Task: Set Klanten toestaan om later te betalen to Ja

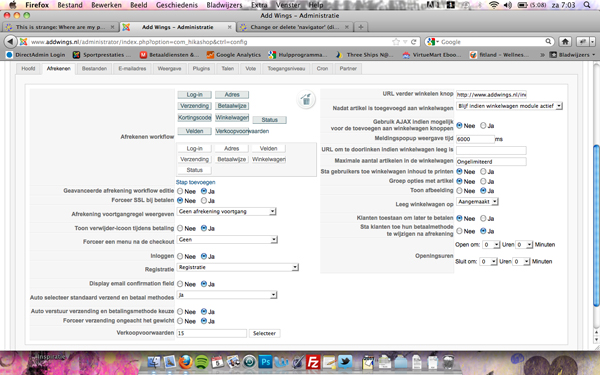Action: (483, 218)
